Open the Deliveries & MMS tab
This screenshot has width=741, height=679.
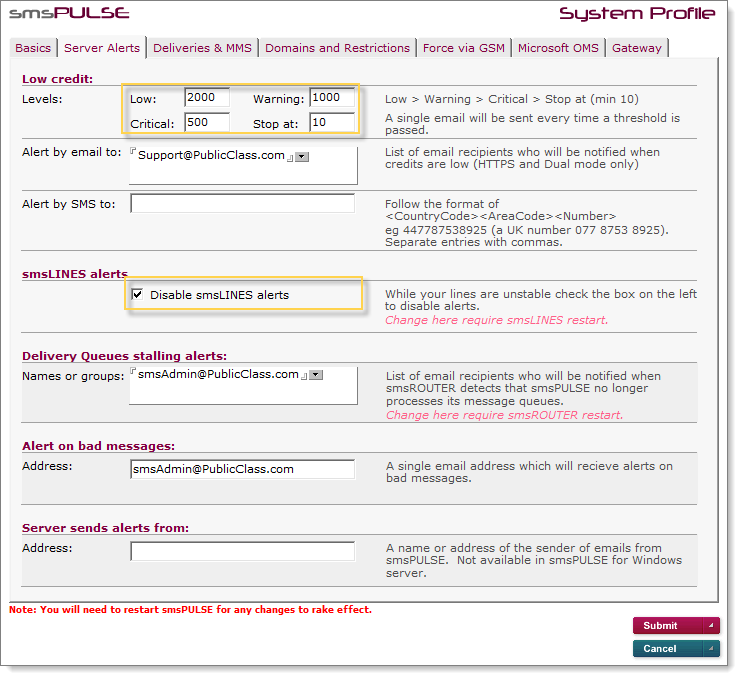(202, 48)
